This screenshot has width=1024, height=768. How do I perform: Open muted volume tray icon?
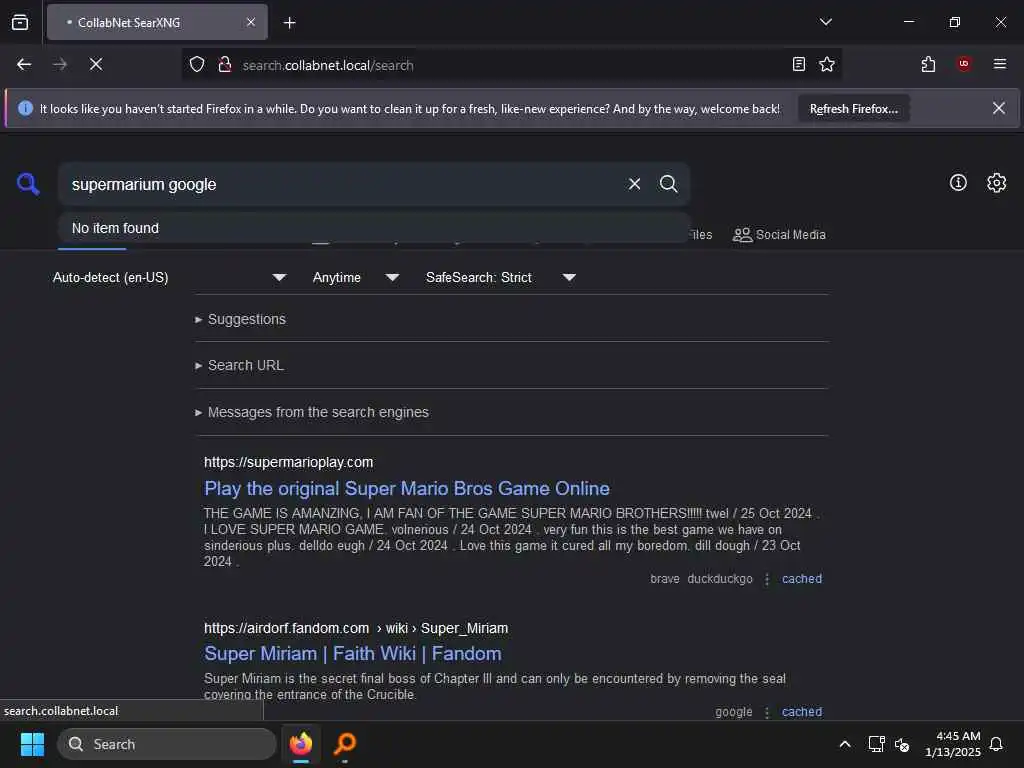point(902,744)
